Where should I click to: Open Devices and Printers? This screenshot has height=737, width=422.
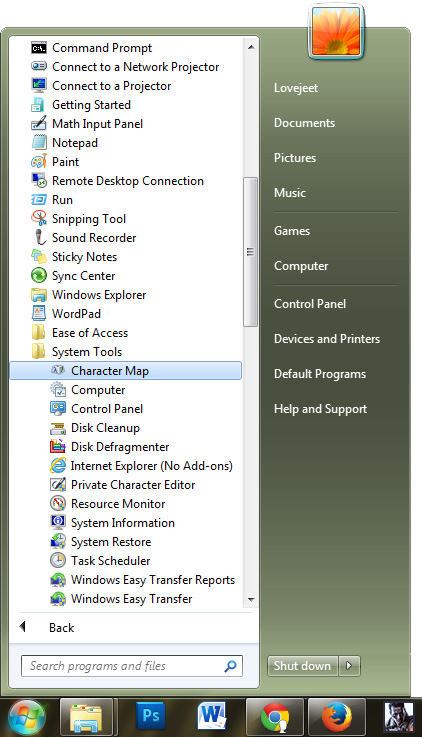pos(327,338)
